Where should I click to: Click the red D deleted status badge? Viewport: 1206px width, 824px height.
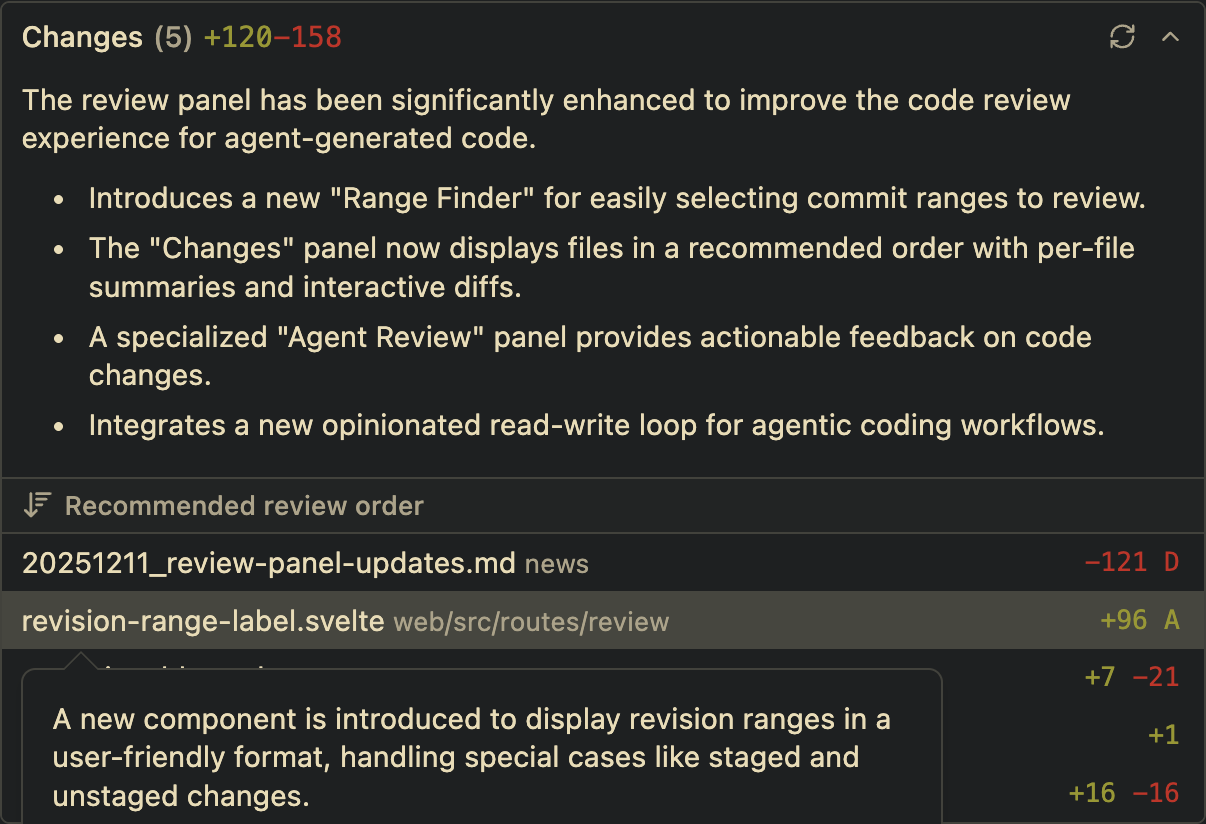[1171, 562]
